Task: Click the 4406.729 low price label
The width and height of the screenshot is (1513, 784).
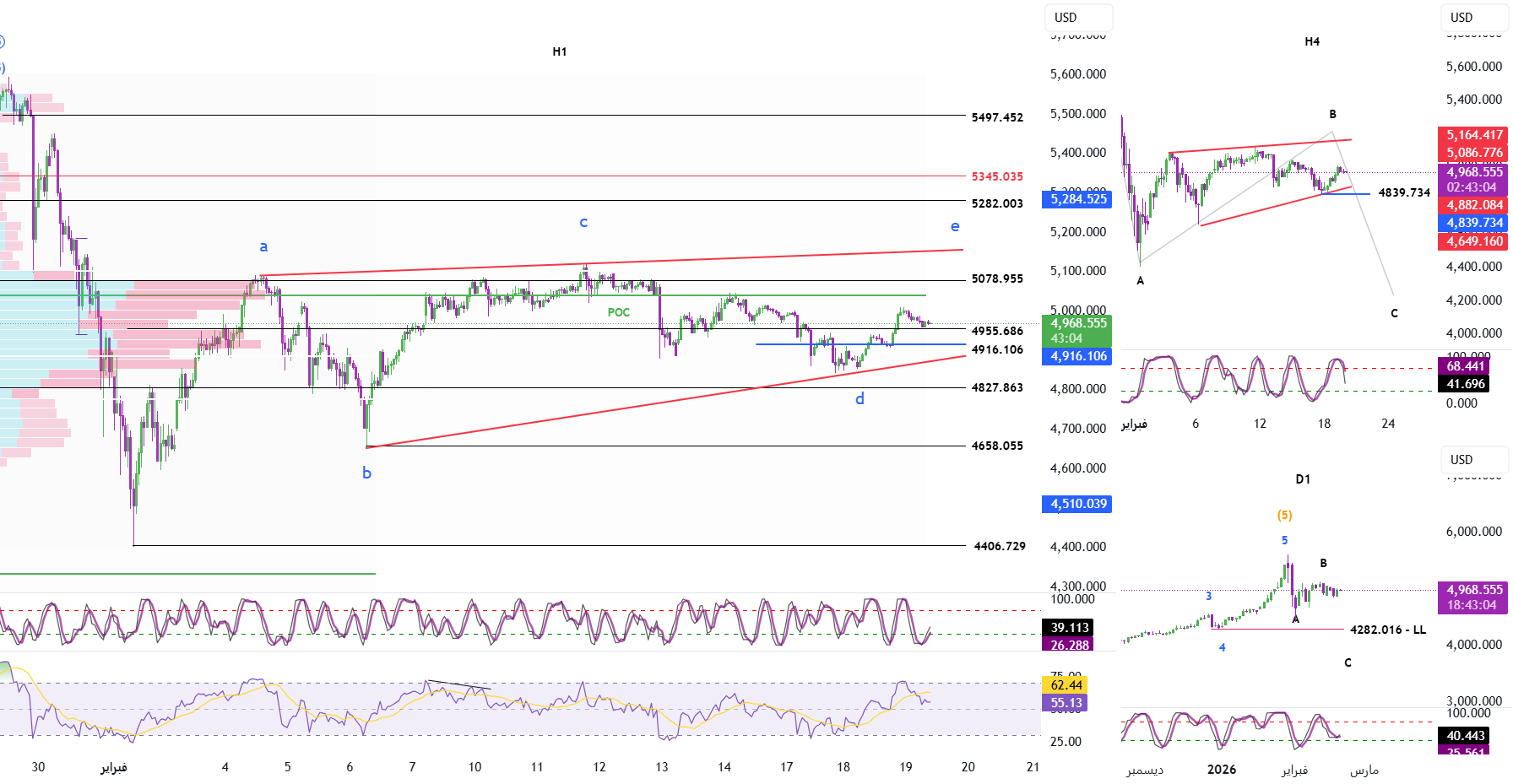Action: coord(999,546)
